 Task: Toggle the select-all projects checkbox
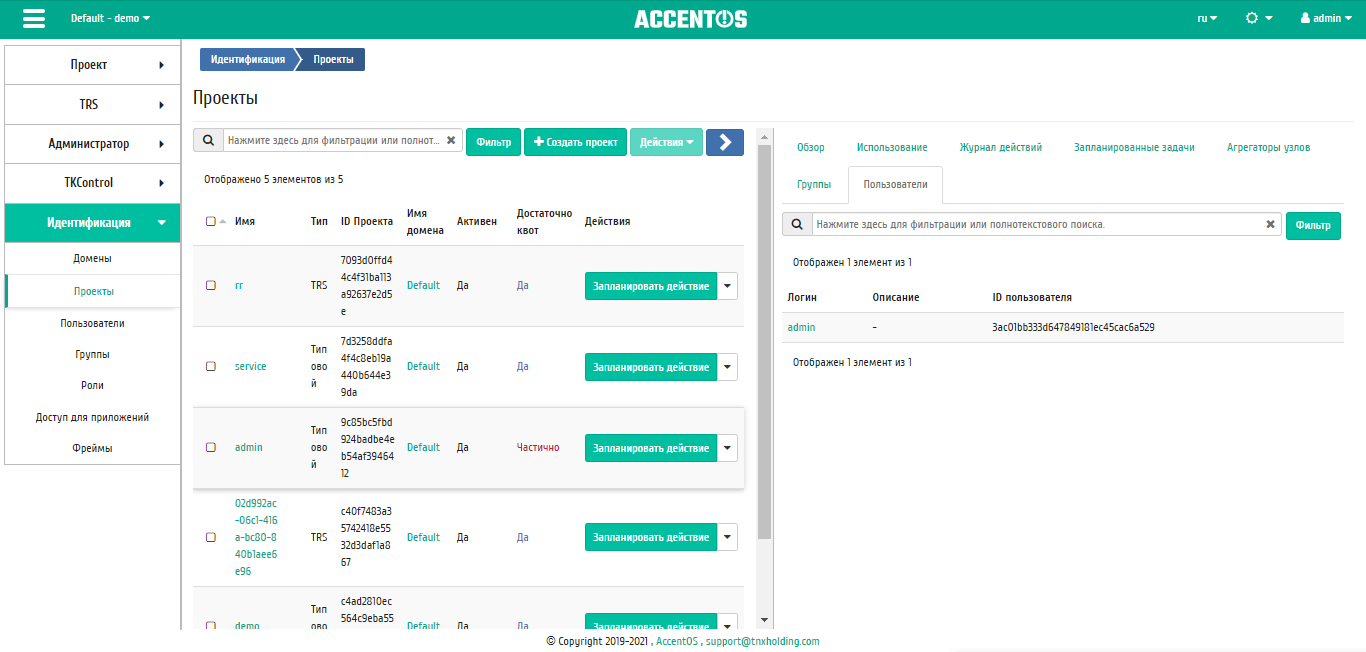pos(211,221)
